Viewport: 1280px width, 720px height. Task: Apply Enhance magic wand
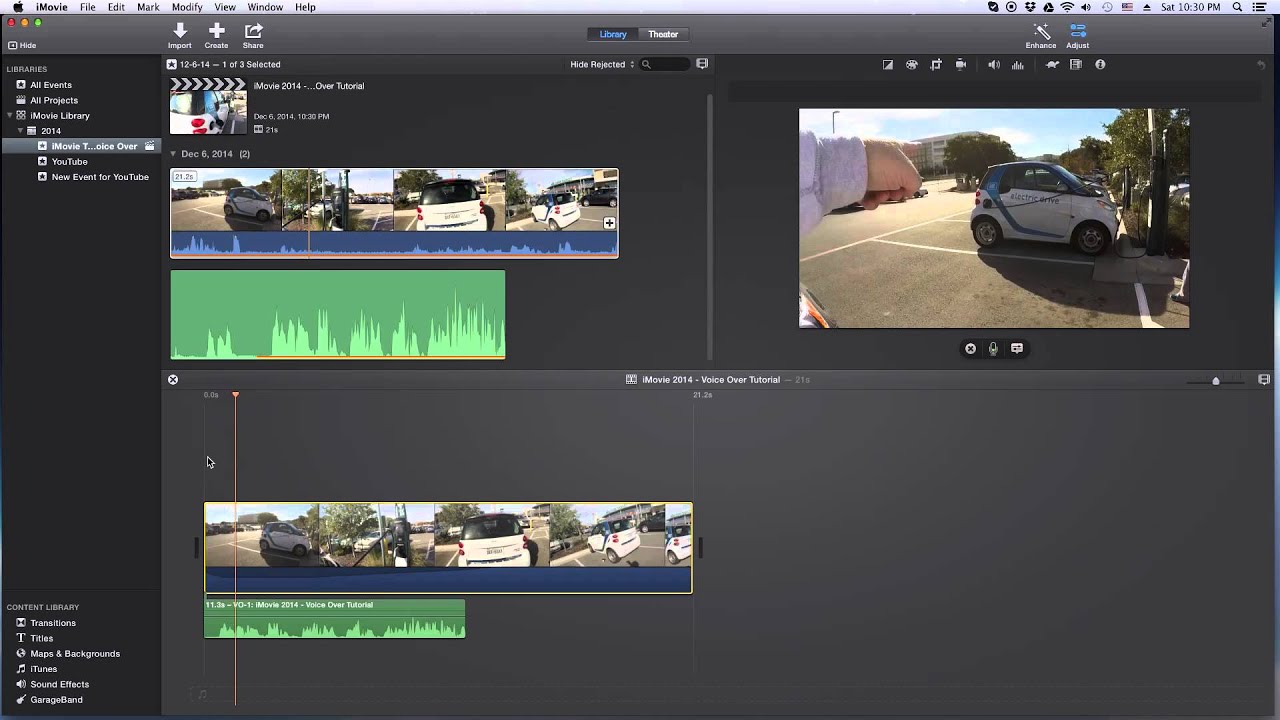[x=1041, y=36]
